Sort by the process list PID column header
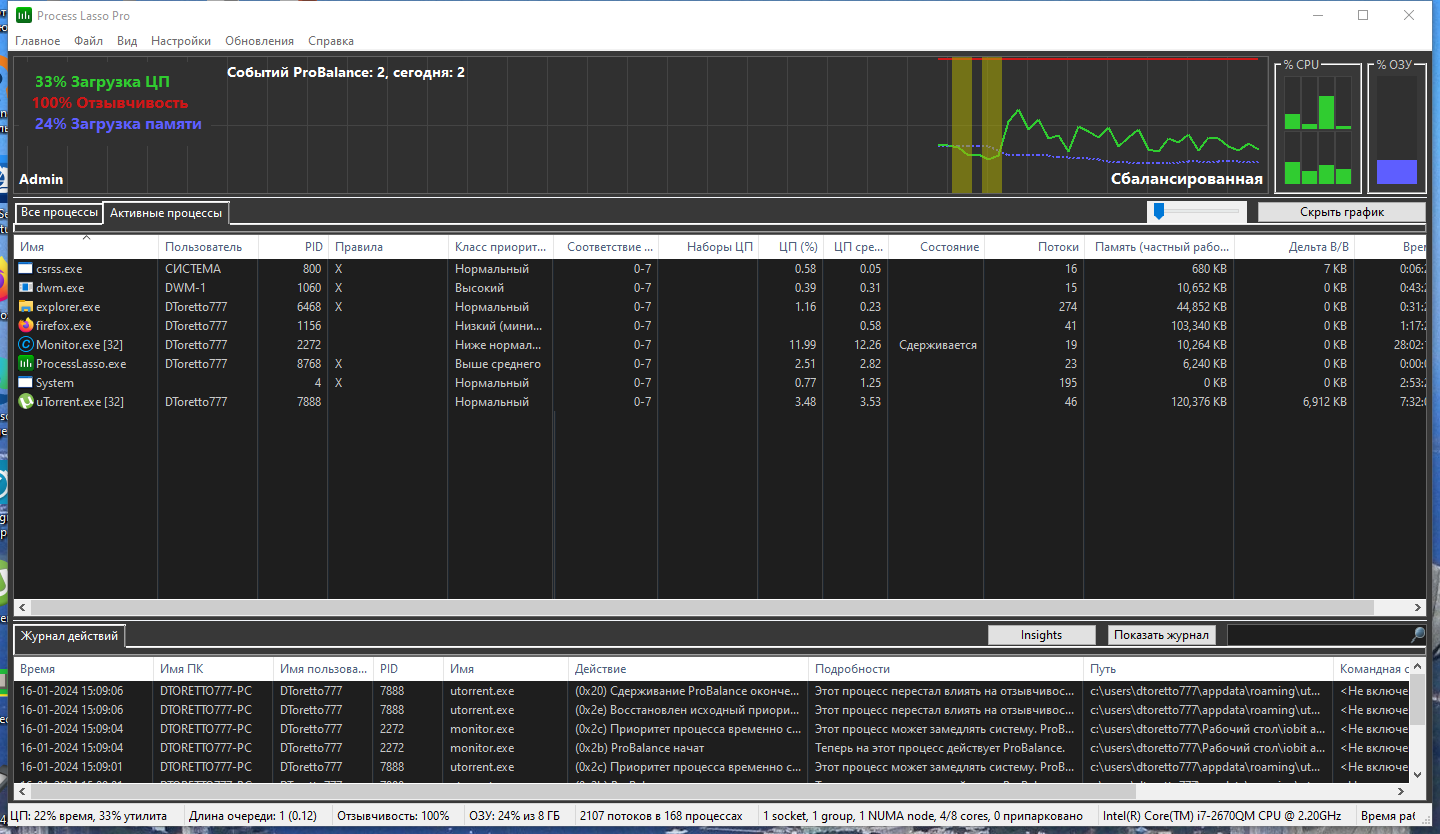1440x834 pixels. tap(293, 246)
